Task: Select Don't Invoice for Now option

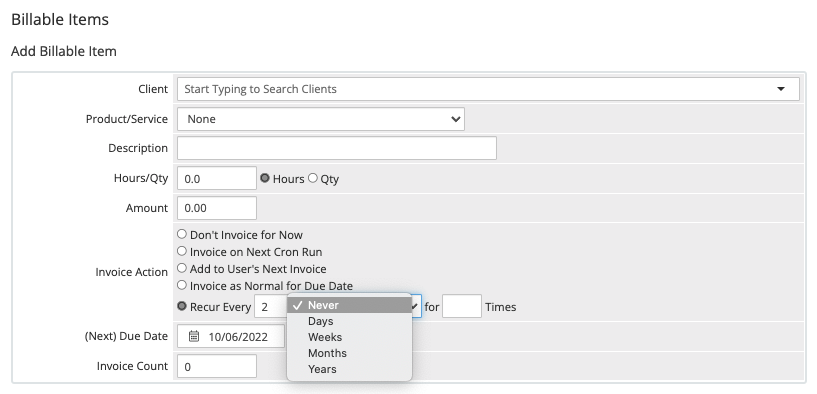Action: coord(182,234)
